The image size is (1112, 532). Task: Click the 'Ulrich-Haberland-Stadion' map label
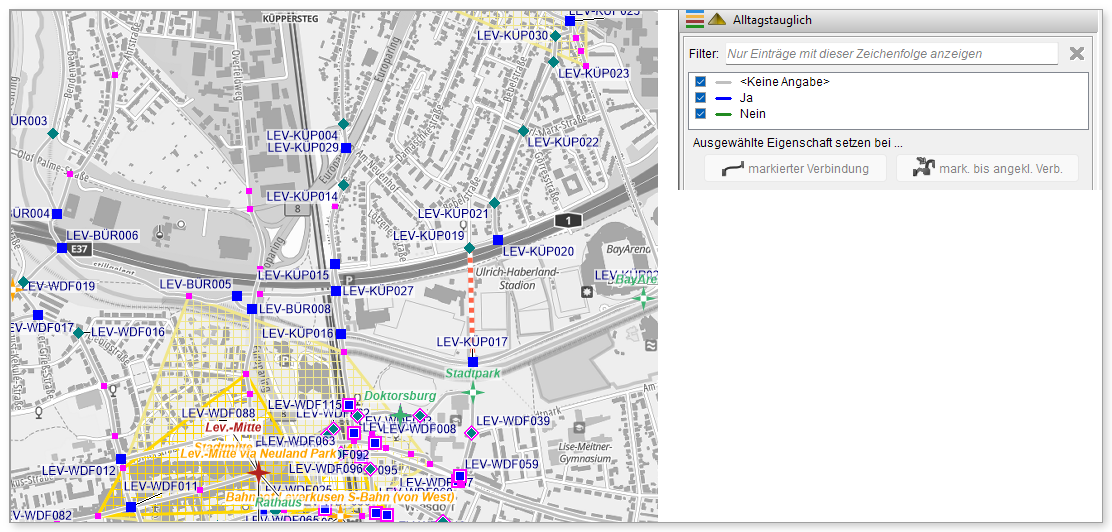518,278
